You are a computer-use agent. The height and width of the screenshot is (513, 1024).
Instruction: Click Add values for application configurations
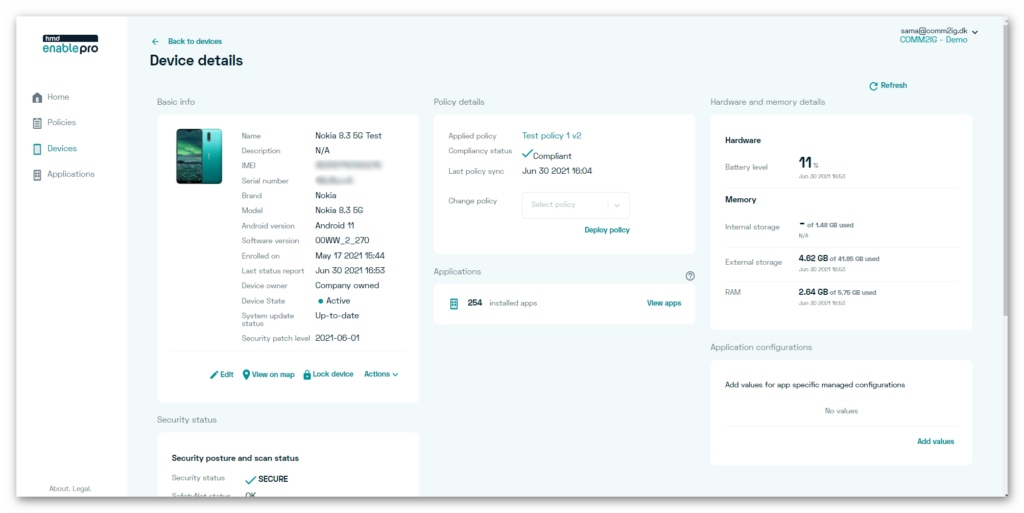[x=935, y=441]
